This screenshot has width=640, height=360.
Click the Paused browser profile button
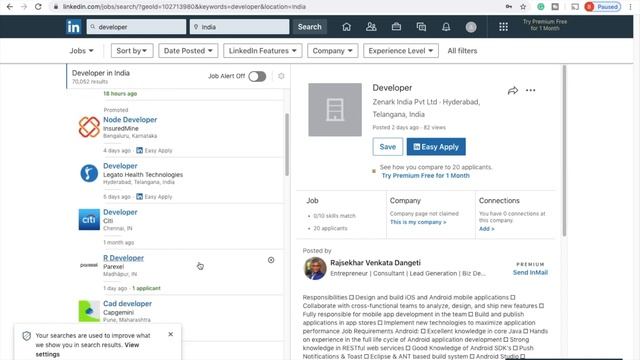(602, 7)
